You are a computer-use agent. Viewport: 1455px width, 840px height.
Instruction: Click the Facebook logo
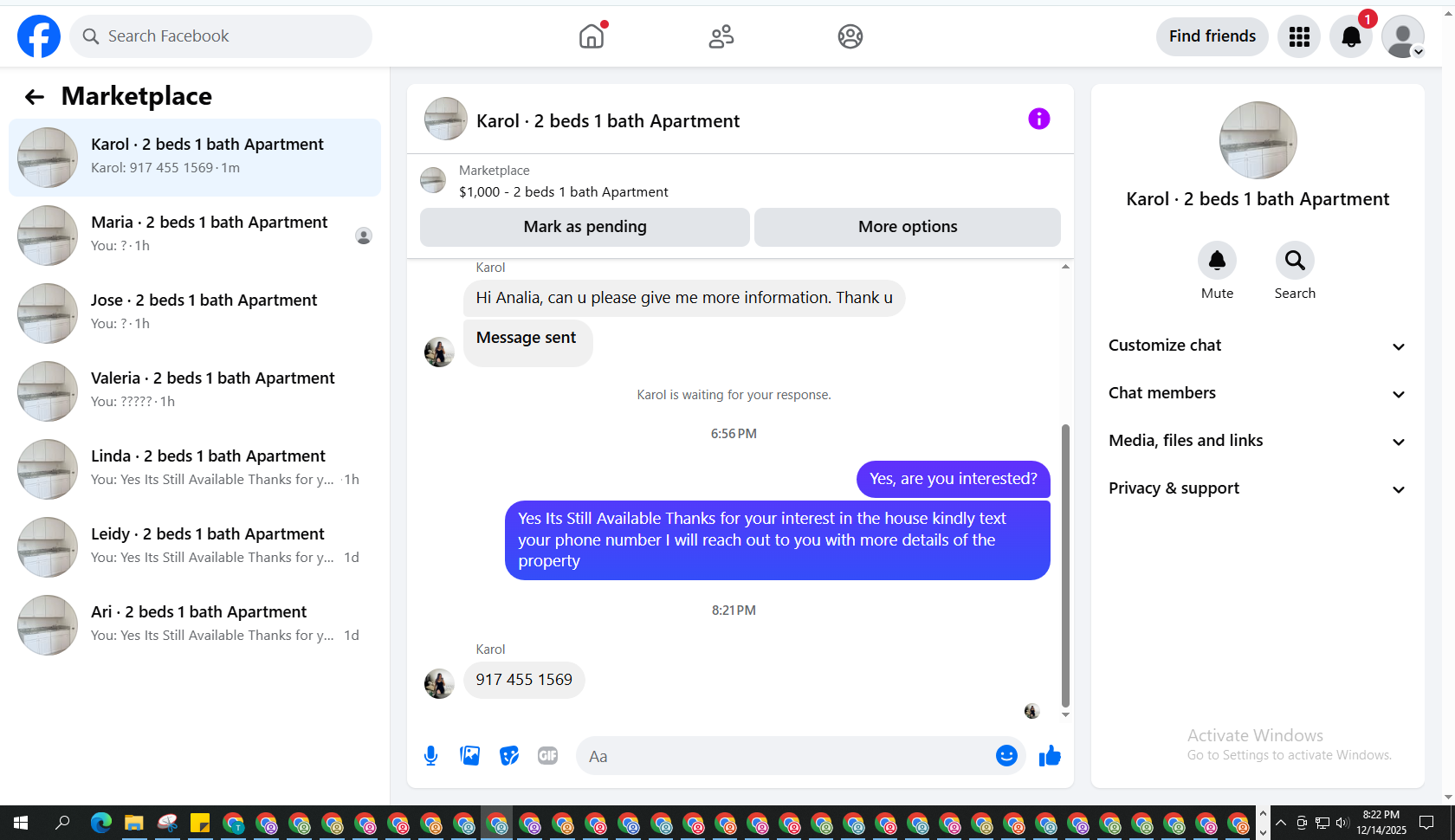(39, 36)
